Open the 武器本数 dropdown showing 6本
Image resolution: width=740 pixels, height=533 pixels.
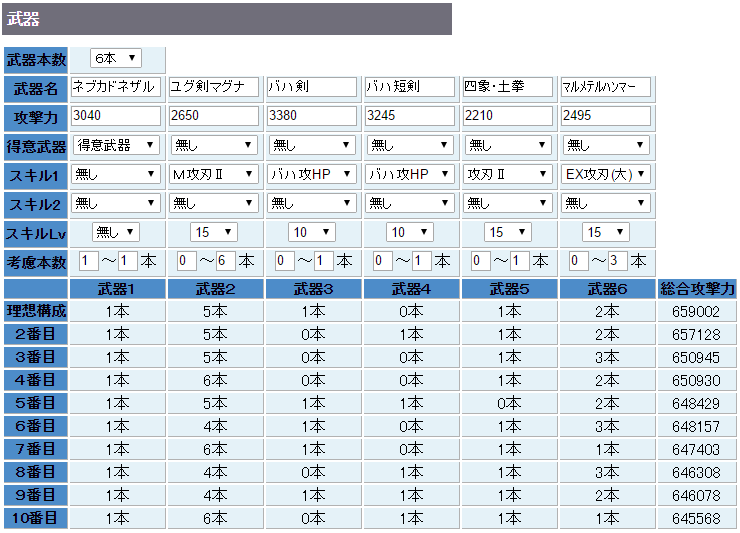[116, 59]
